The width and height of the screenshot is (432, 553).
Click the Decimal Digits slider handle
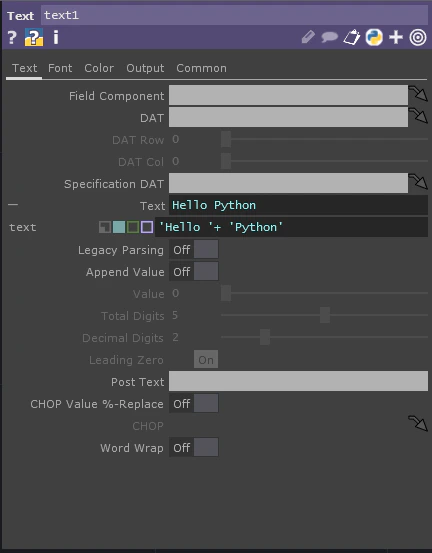pyautogui.click(x=265, y=337)
